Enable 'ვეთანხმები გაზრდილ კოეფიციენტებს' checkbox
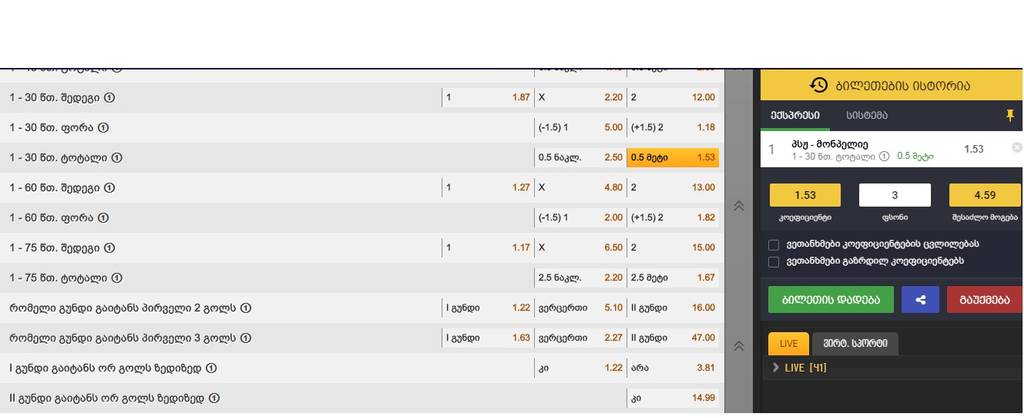1024x418 pixels. (774, 262)
